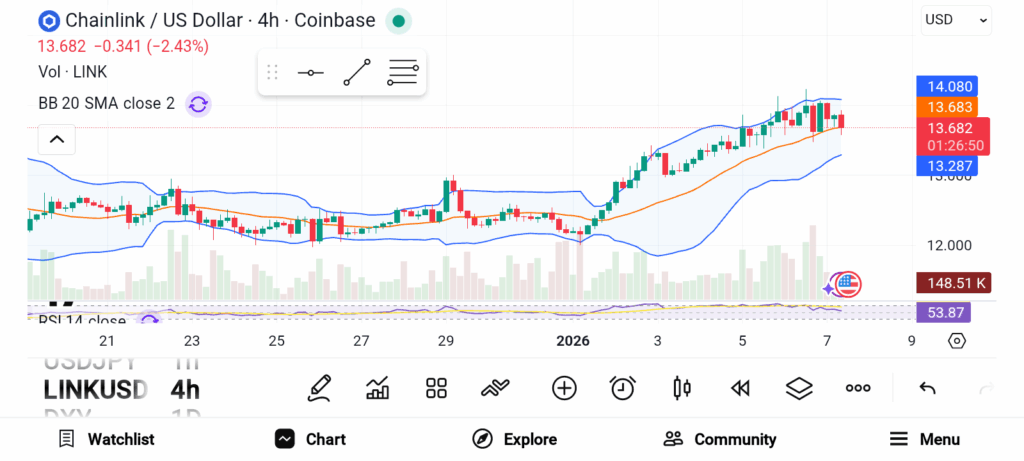The image size is (1024, 461).
Task: Open the layout grid icon
Action: pyautogui.click(x=436, y=388)
